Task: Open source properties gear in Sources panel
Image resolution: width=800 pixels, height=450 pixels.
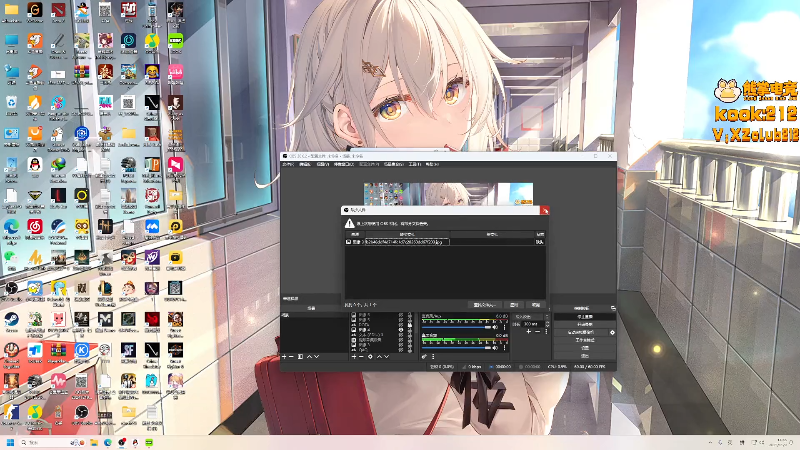Action: (370, 357)
